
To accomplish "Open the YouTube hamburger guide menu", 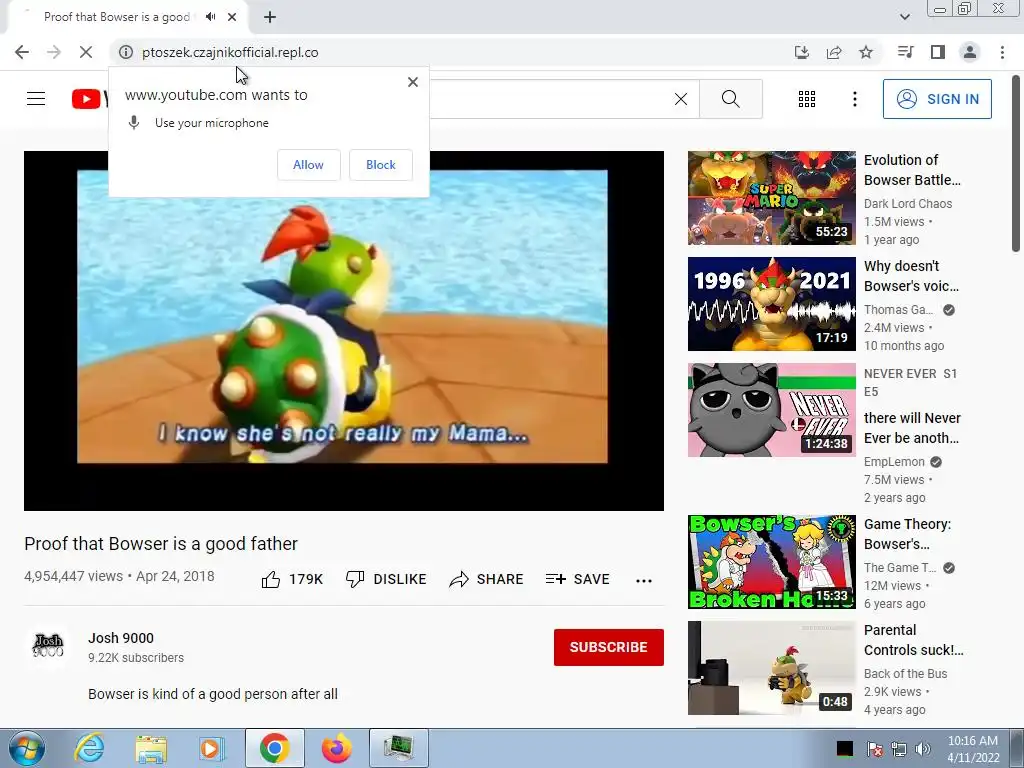I will click(x=36, y=99).
